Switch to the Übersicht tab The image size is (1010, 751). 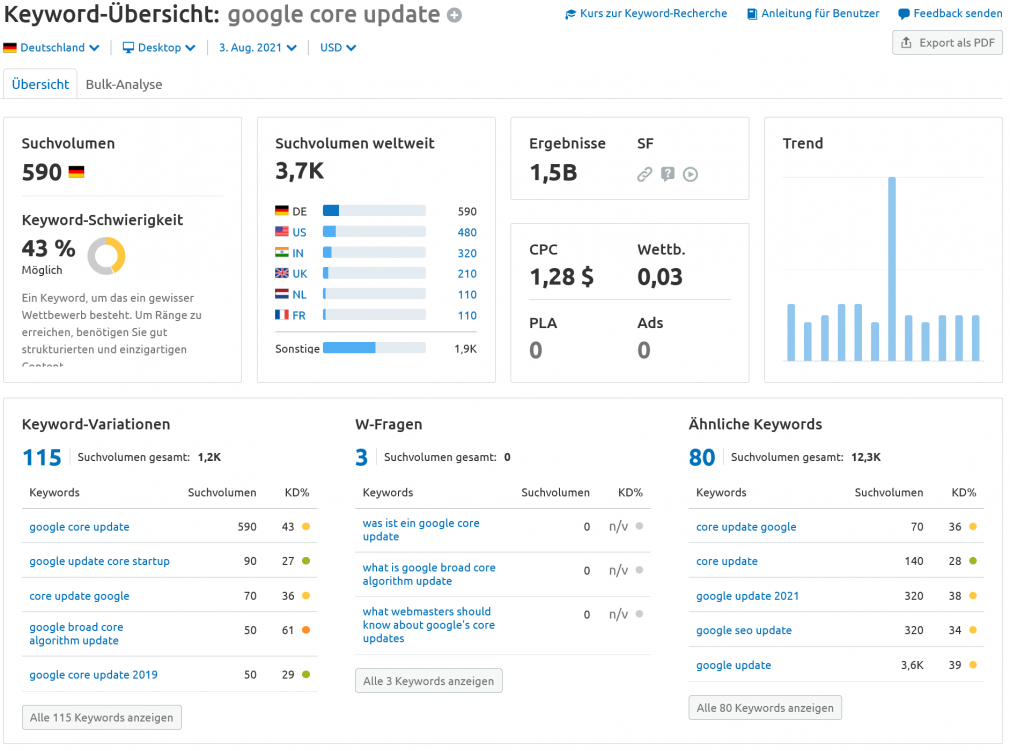pos(41,84)
